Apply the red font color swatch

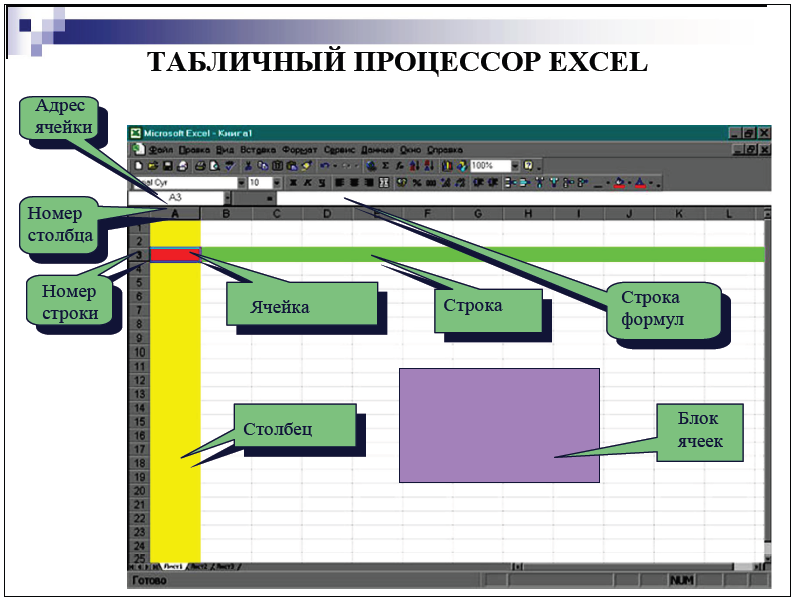pyautogui.click(x=640, y=183)
